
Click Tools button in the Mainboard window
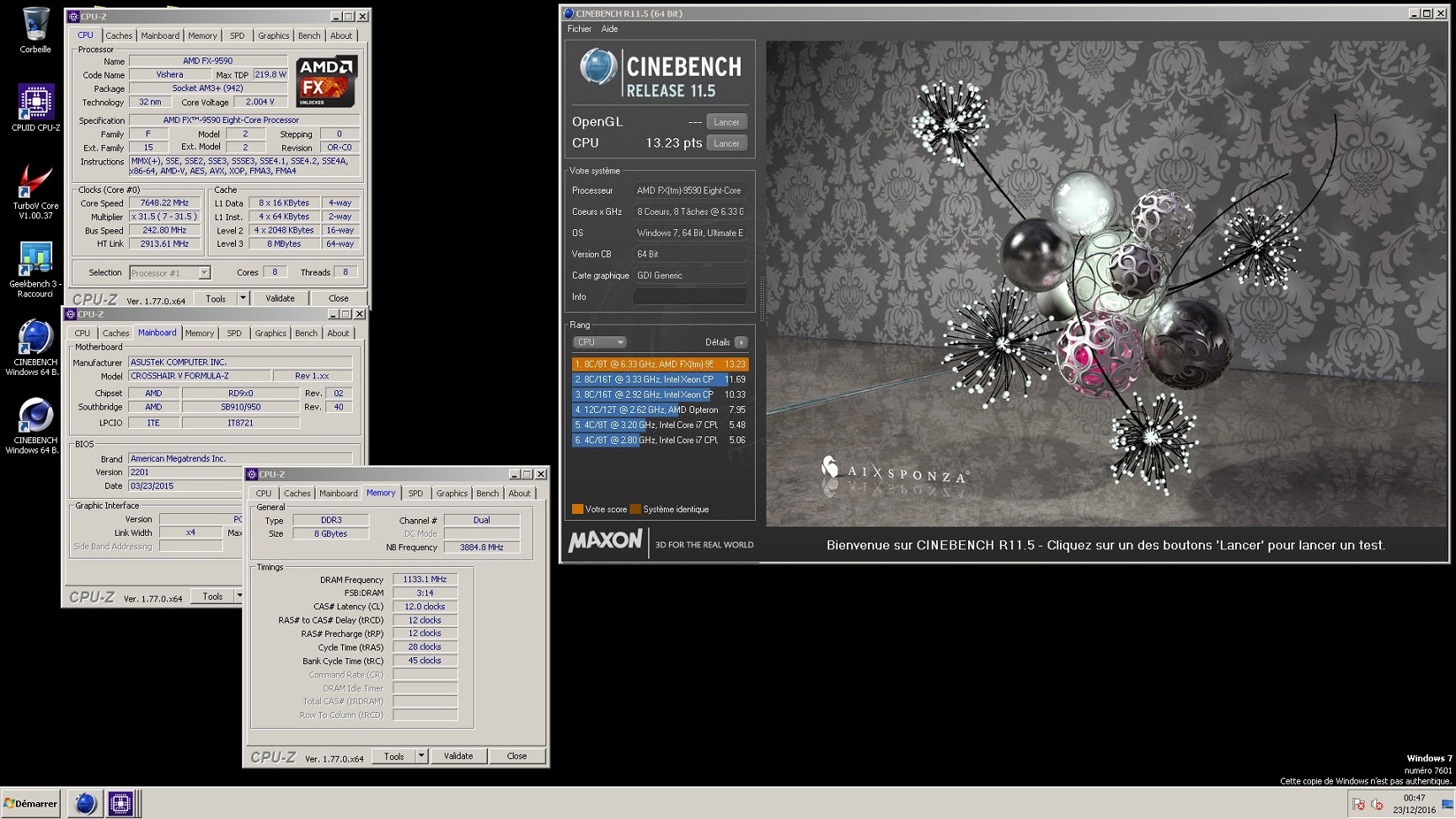click(212, 597)
